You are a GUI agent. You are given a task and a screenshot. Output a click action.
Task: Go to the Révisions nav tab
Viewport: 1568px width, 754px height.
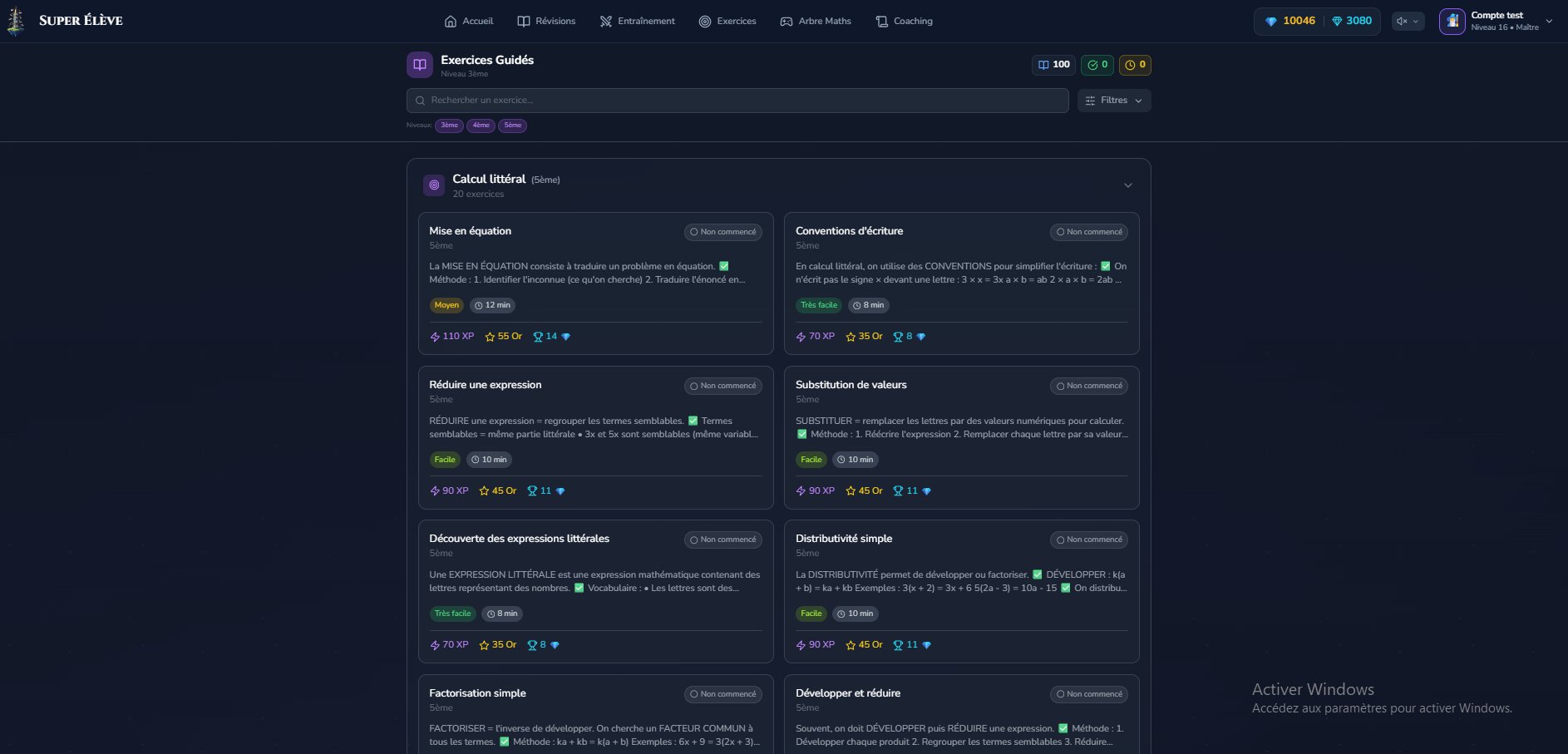(546, 22)
